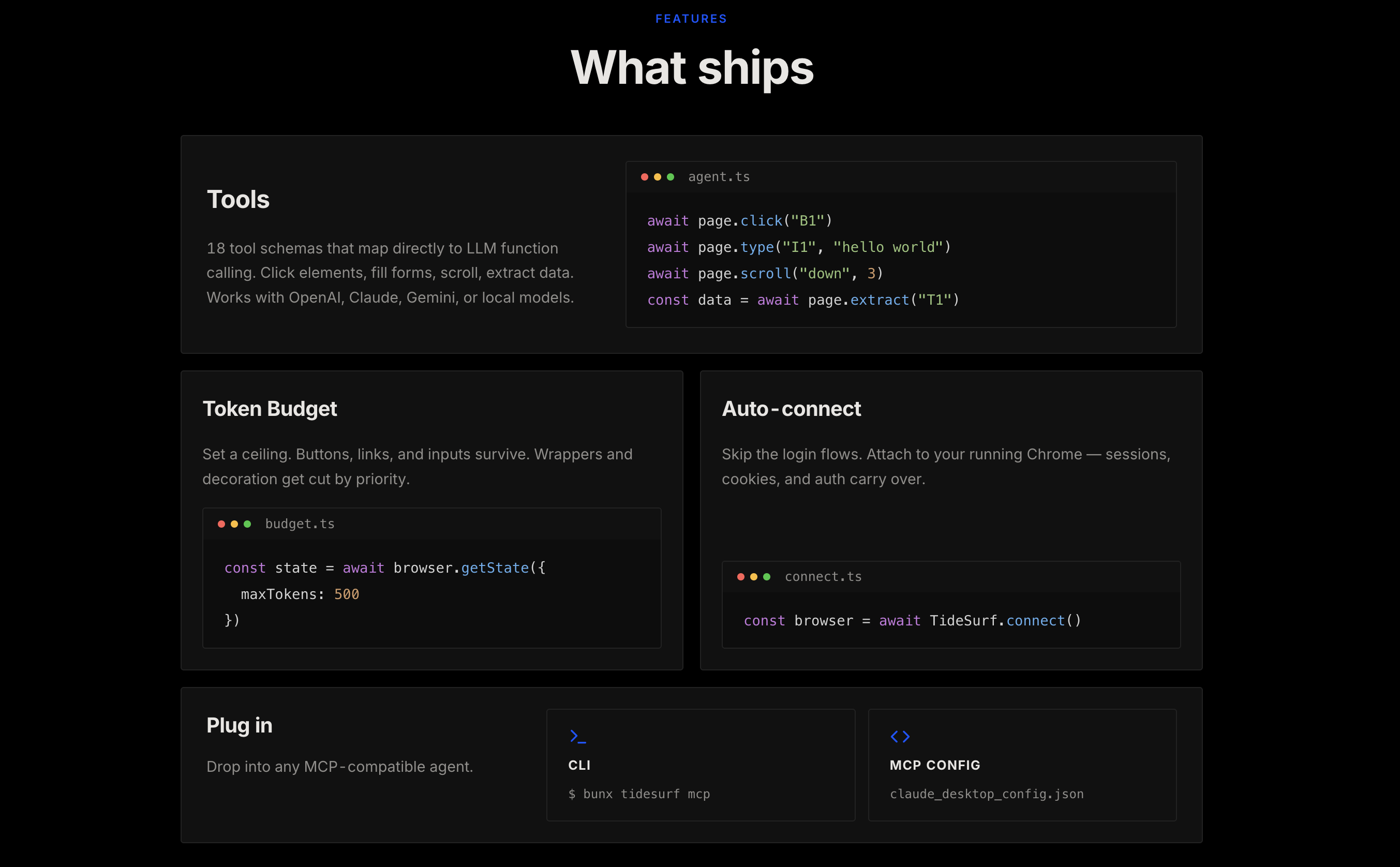Click yellow dot in connect.ts window

[753, 577]
